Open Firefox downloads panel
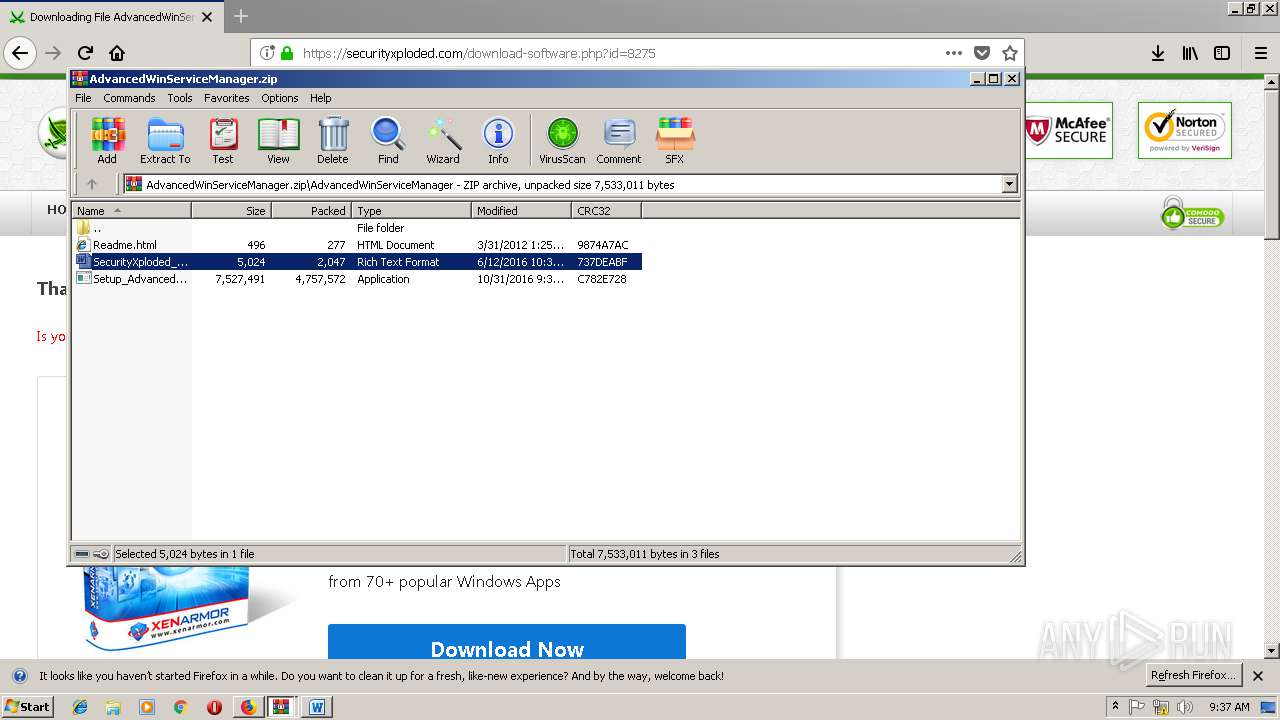 click(x=1158, y=53)
